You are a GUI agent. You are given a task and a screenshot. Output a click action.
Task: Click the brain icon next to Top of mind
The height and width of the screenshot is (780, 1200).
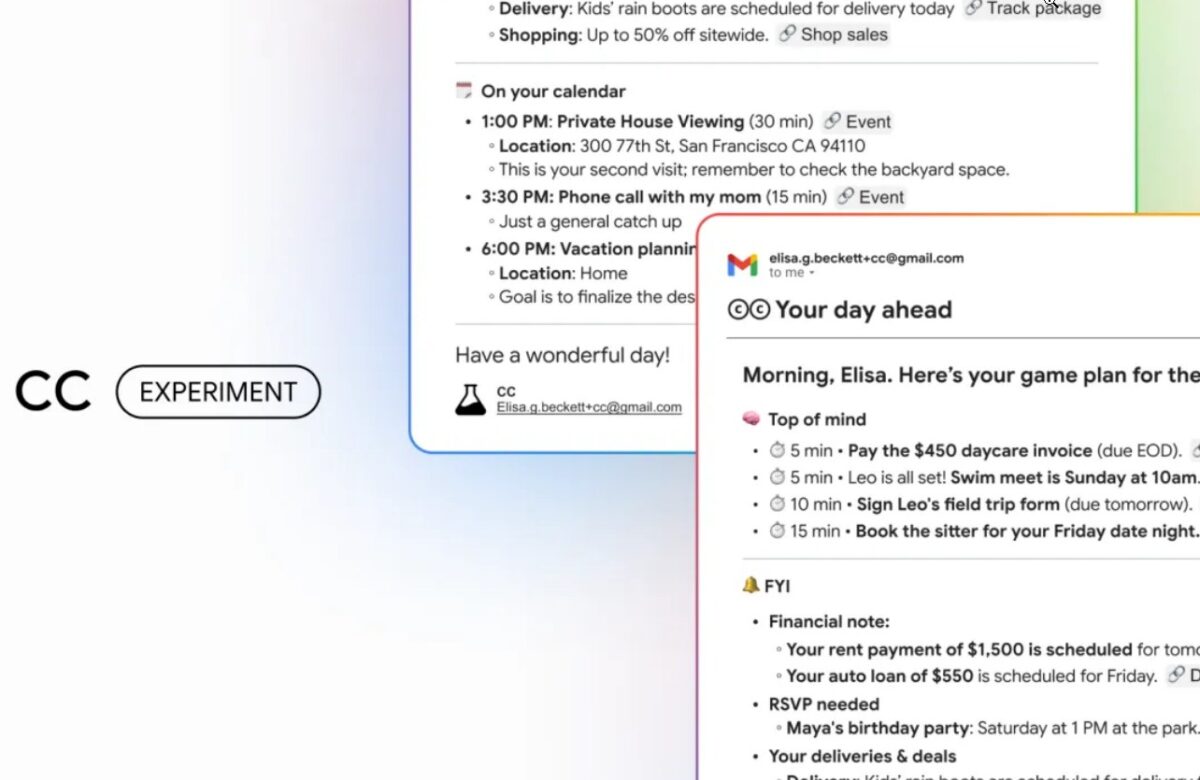pyautogui.click(x=751, y=419)
